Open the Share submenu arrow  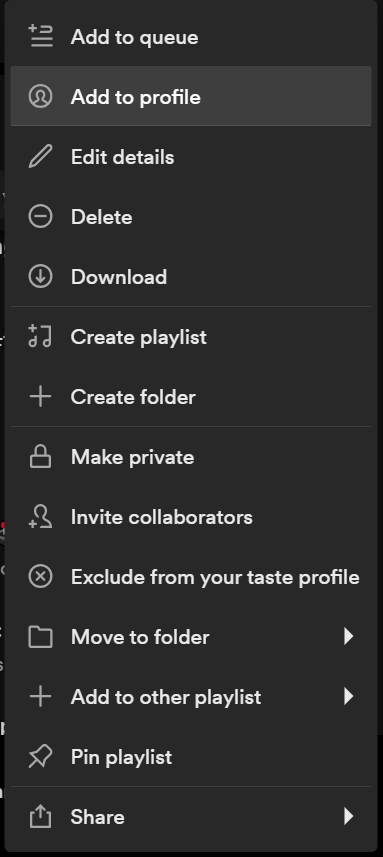coord(348,817)
